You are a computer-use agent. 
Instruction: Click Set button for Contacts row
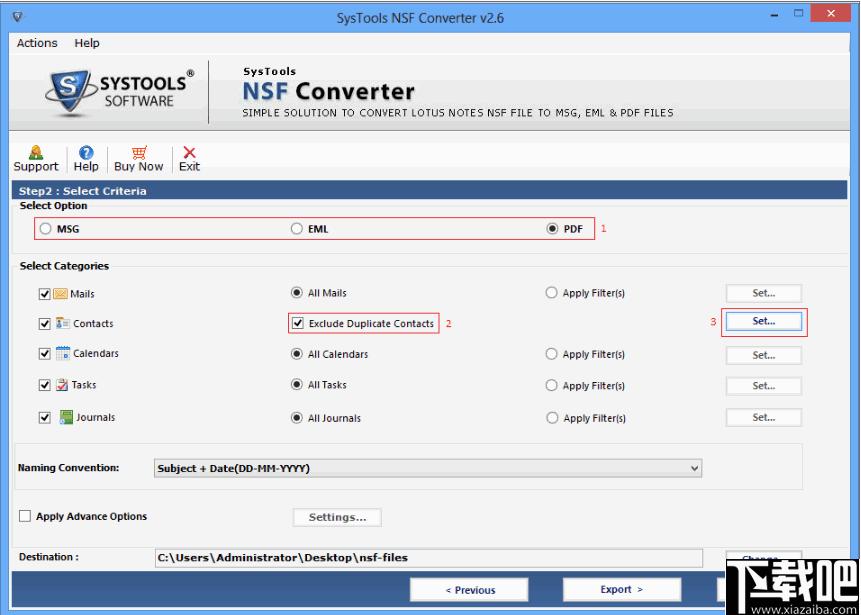tap(764, 321)
